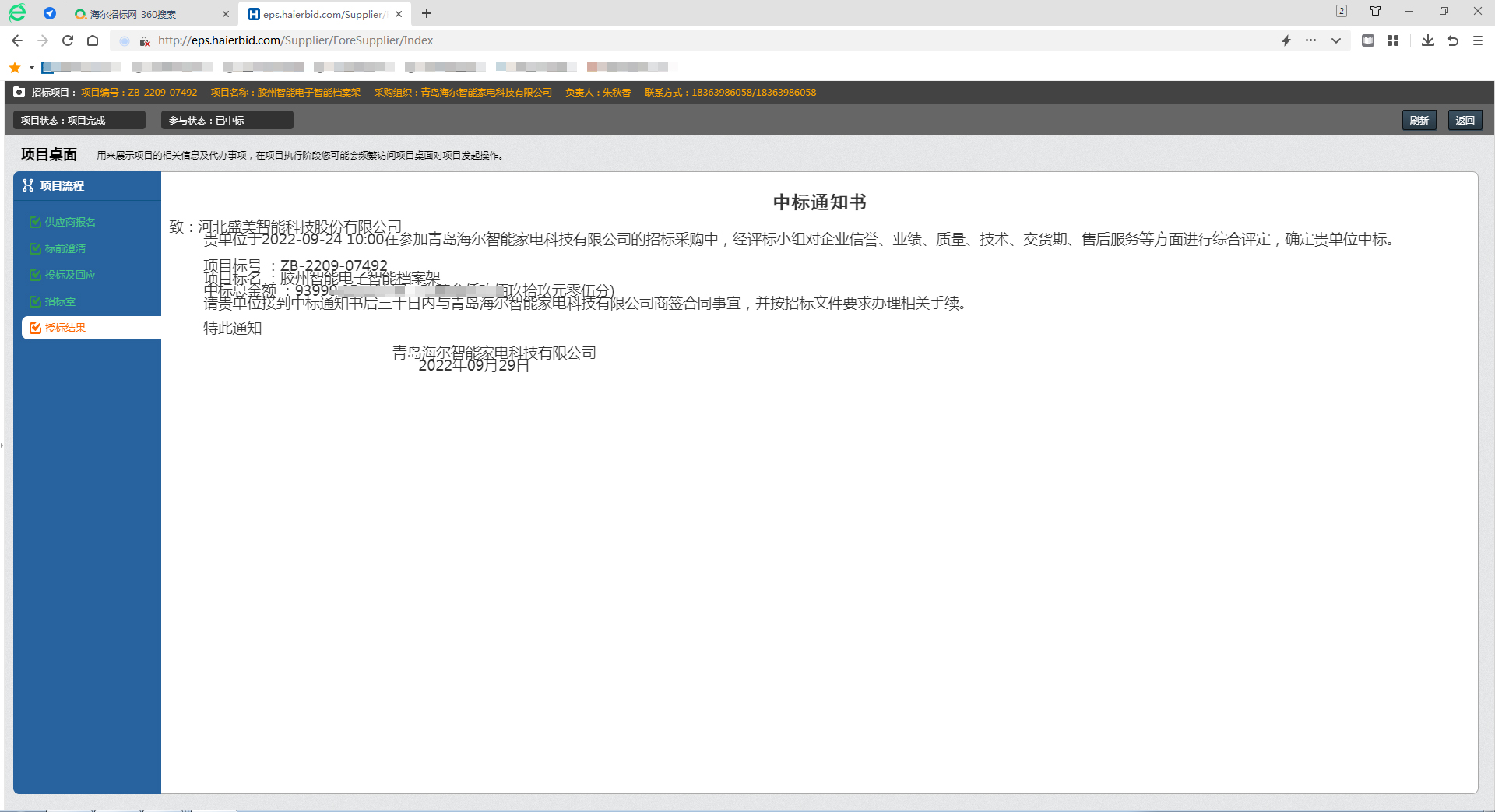
Task: Expand the favorites dropdown arrow
Action: (x=32, y=68)
